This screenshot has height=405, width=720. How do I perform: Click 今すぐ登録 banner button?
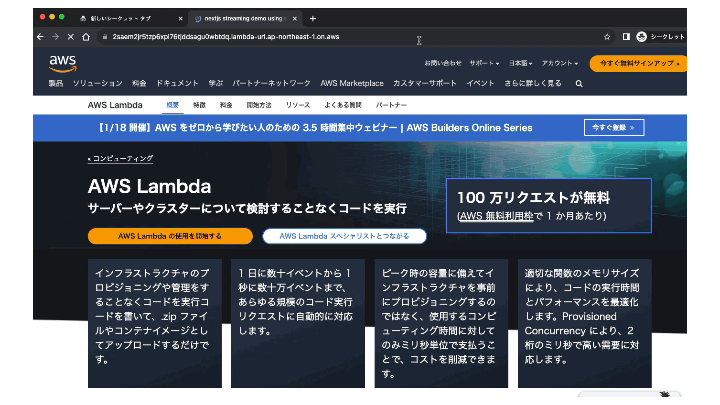[x=614, y=127]
